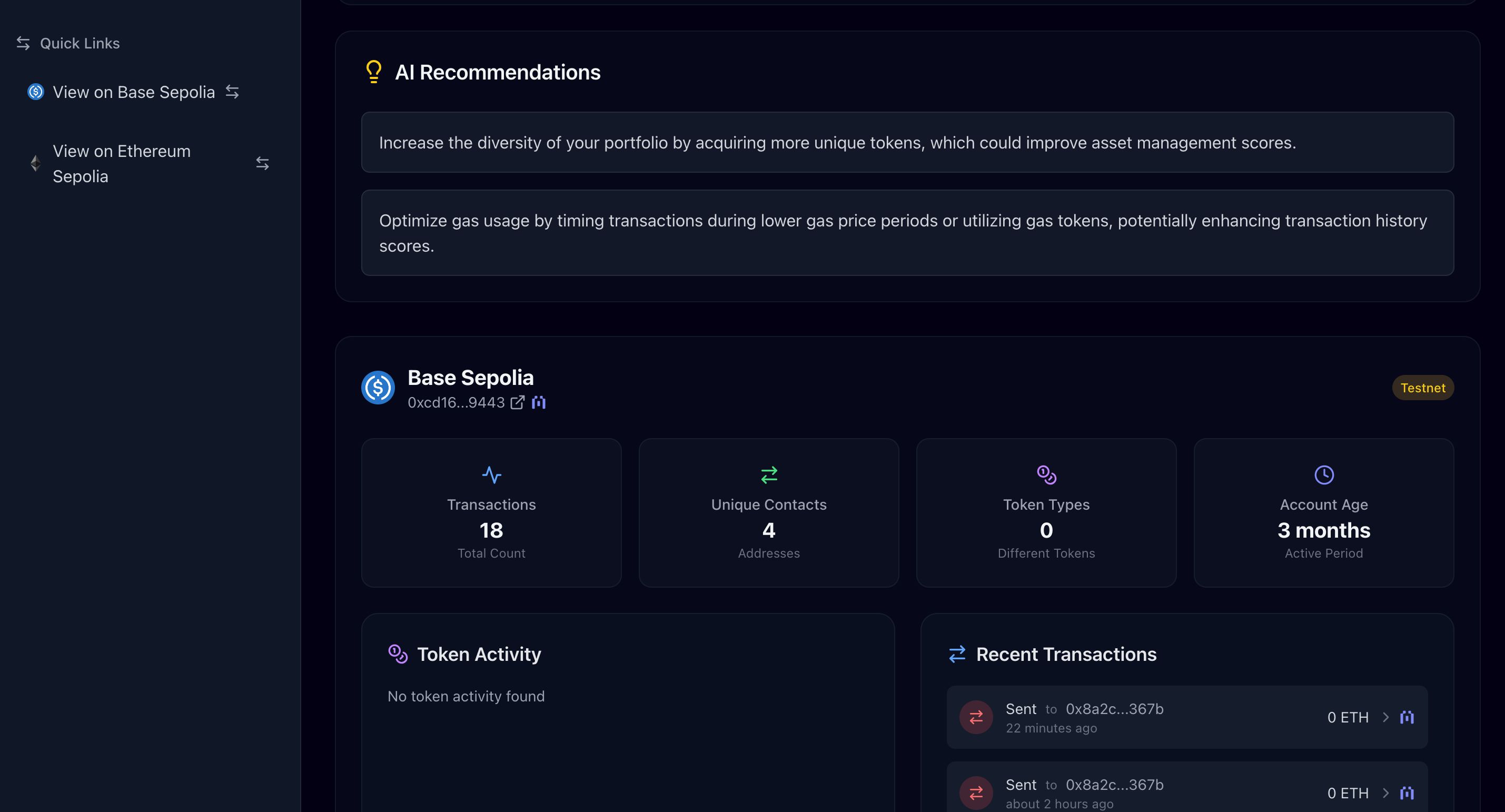Open external link icon next to 0xcd16...9443
The height and width of the screenshot is (812, 1505).
point(518,402)
